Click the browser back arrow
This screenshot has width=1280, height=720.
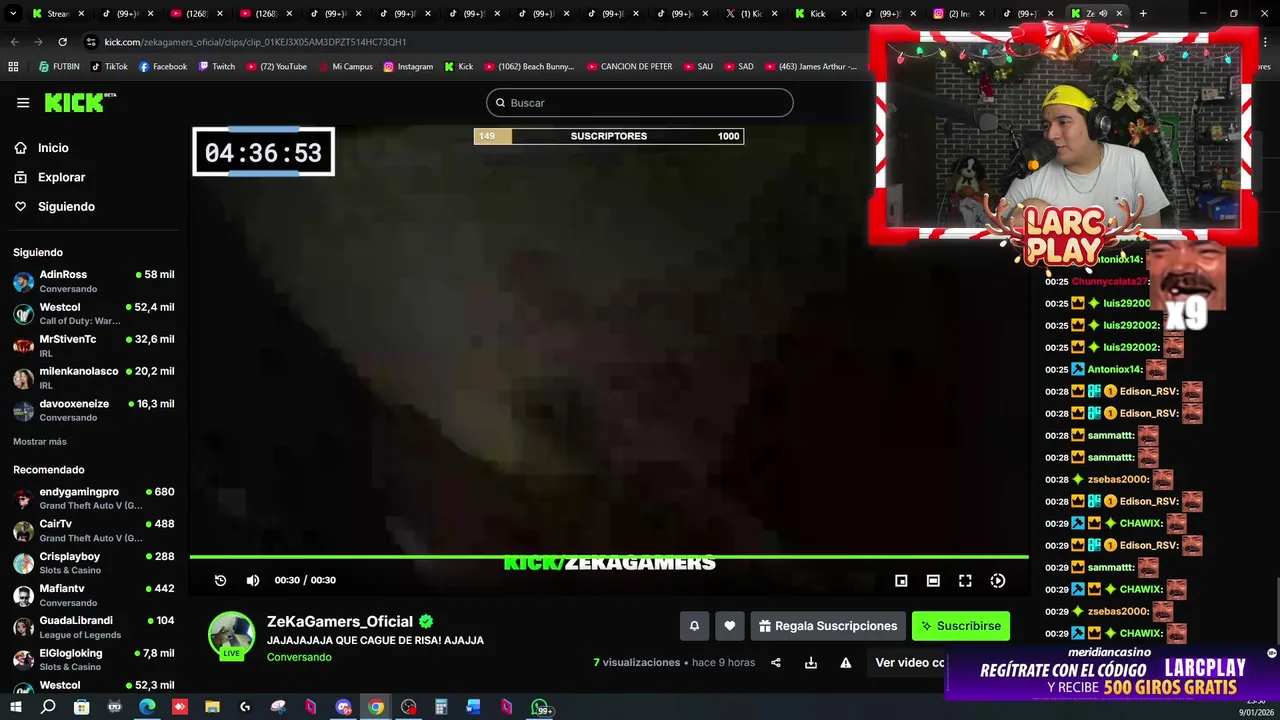tap(14, 42)
